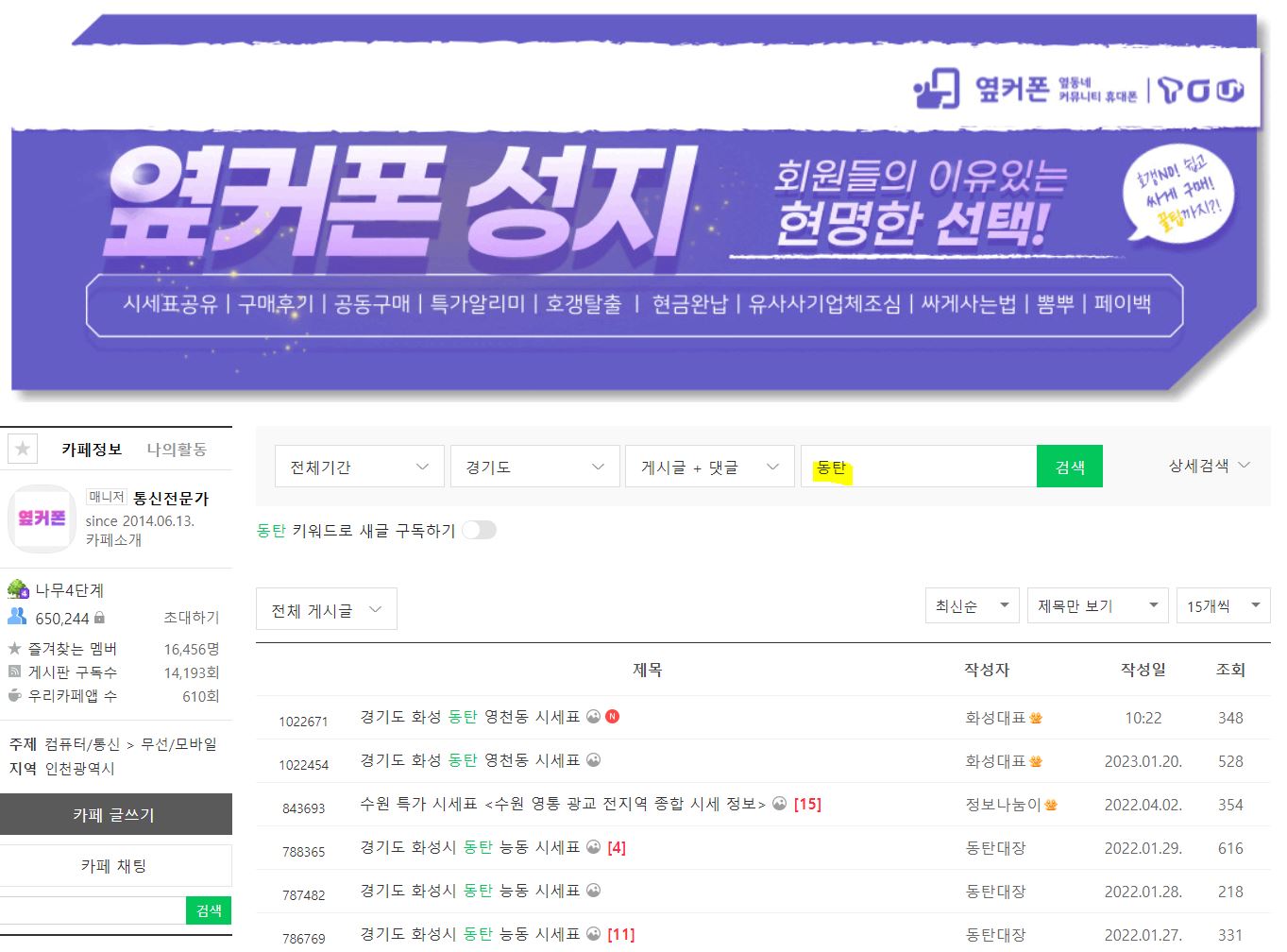
Task: Click the 무선/모바일 topic link
Action: pos(178,744)
